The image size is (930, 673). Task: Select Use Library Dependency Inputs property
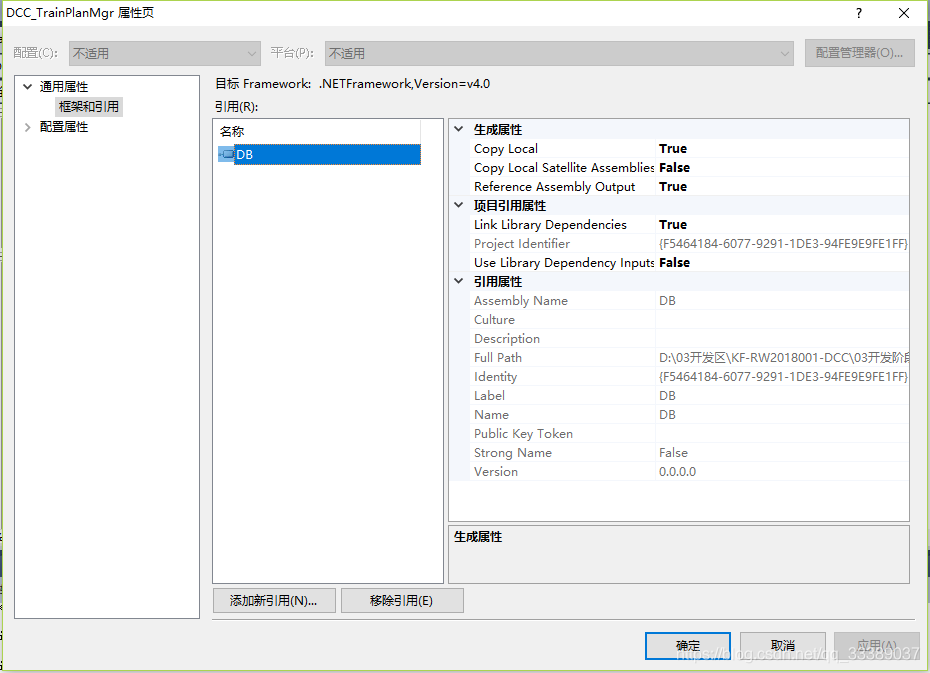(x=689, y=262)
